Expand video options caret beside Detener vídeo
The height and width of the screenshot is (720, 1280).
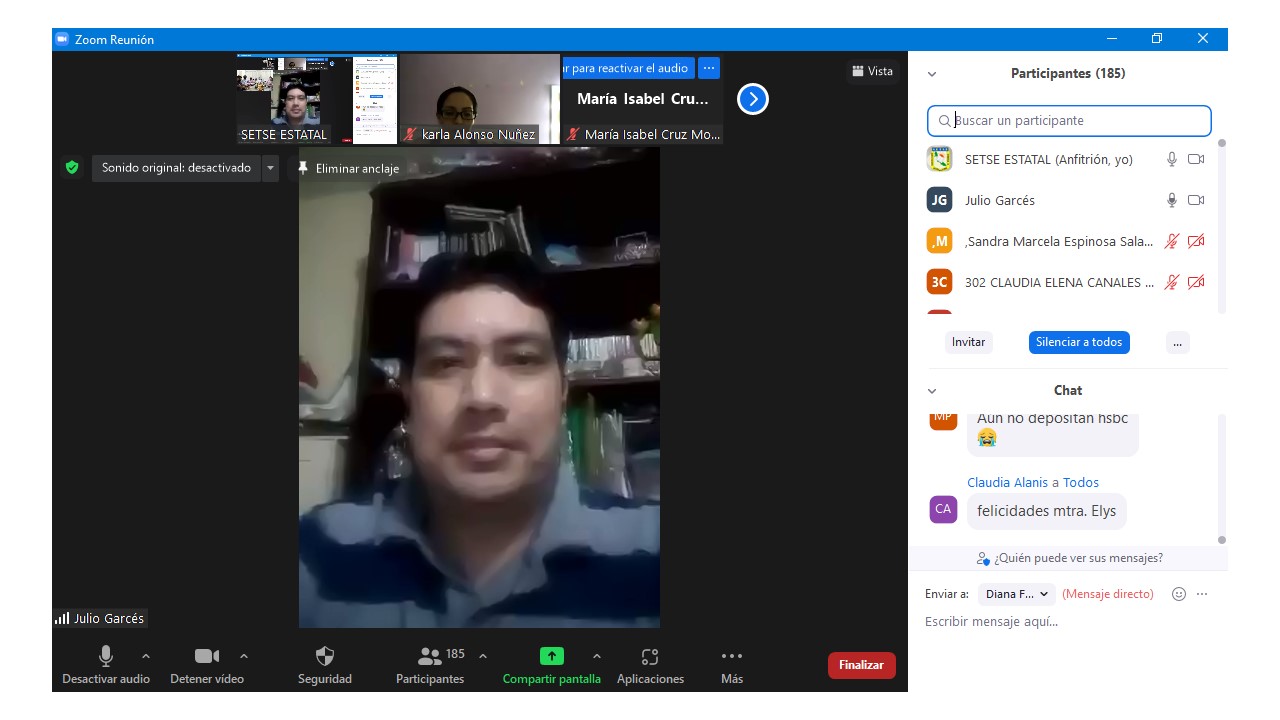tap(244, 656)
